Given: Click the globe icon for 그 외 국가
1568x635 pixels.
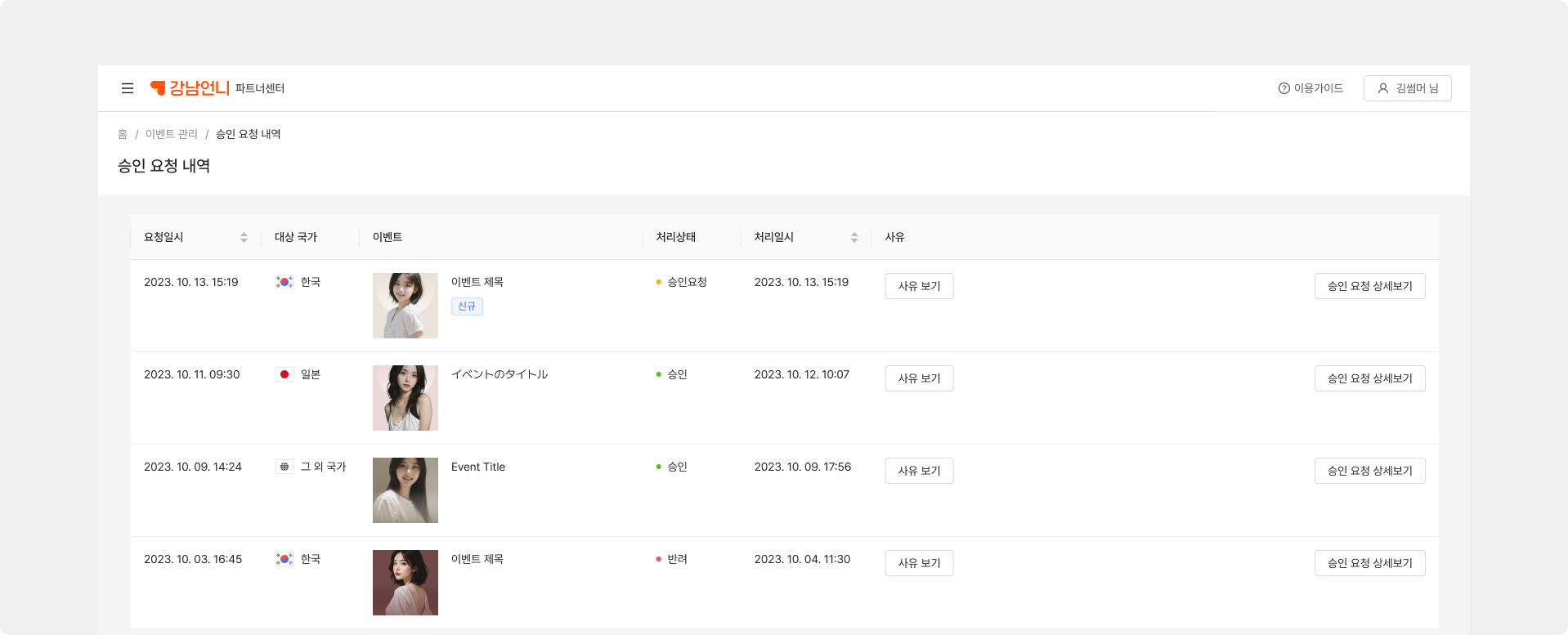Looking at the screenshot, I should pos(284,467).
